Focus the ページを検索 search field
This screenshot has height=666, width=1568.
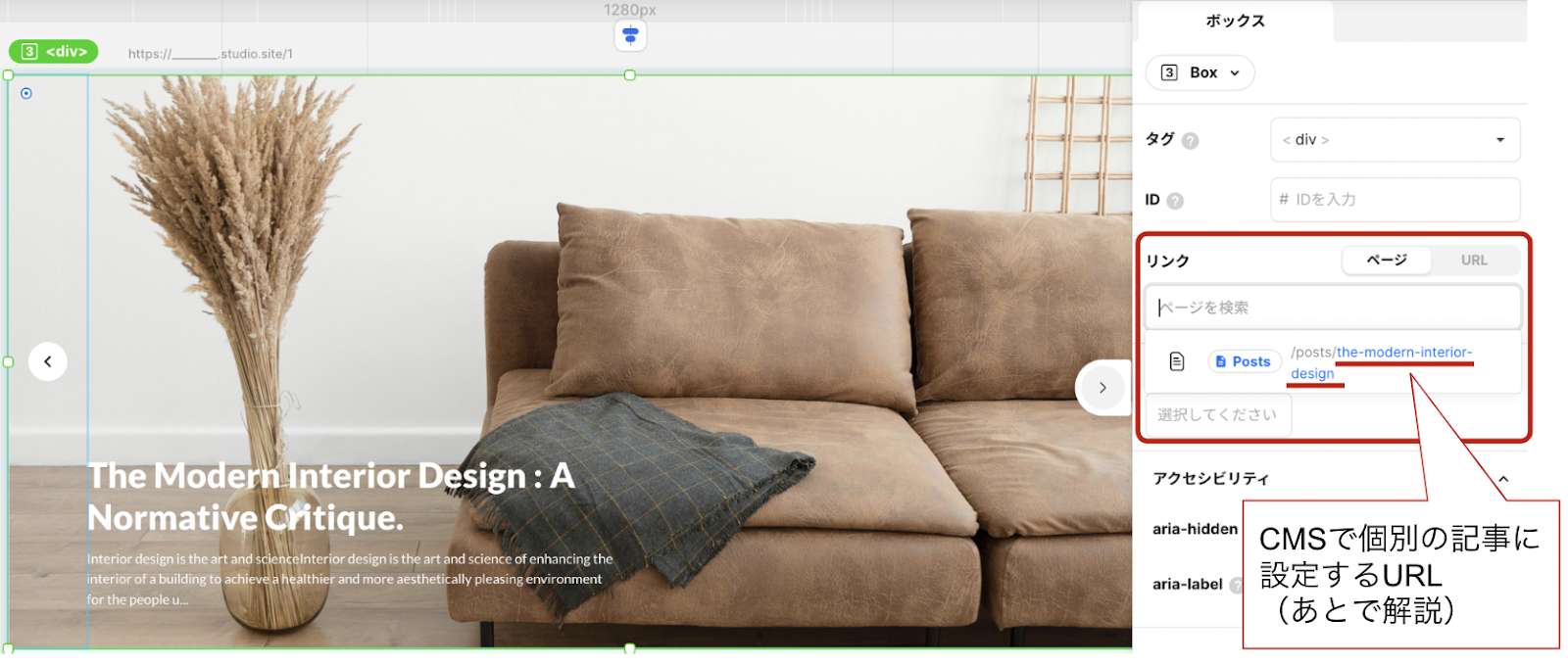1333,308
